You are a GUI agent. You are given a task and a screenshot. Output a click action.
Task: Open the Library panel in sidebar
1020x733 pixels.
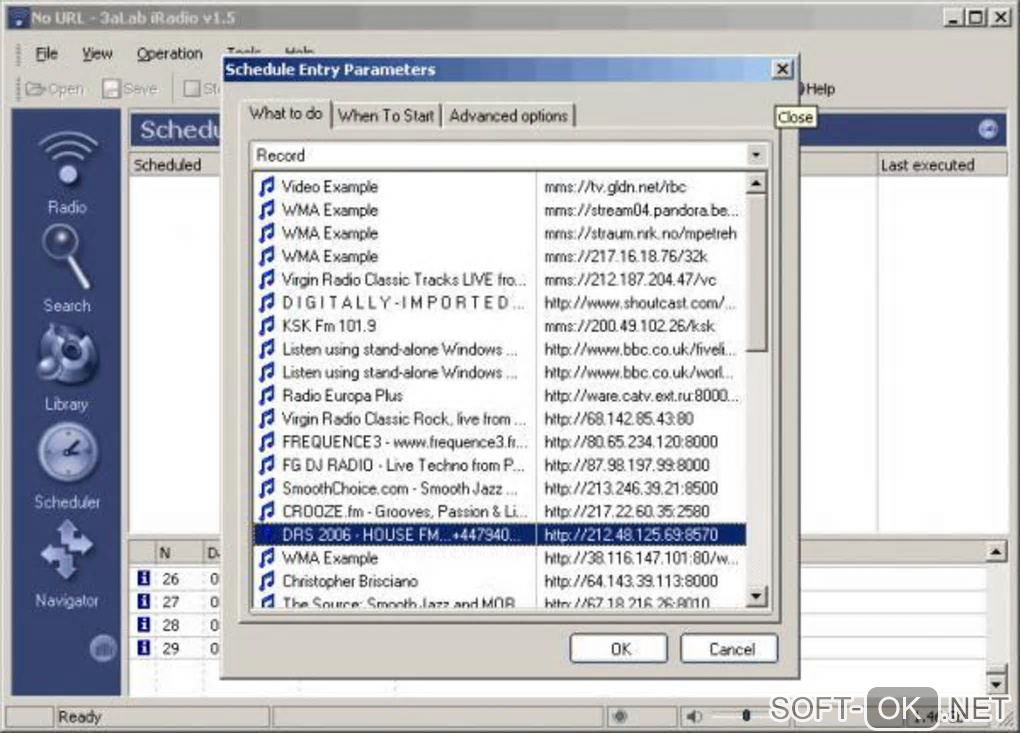67,367
